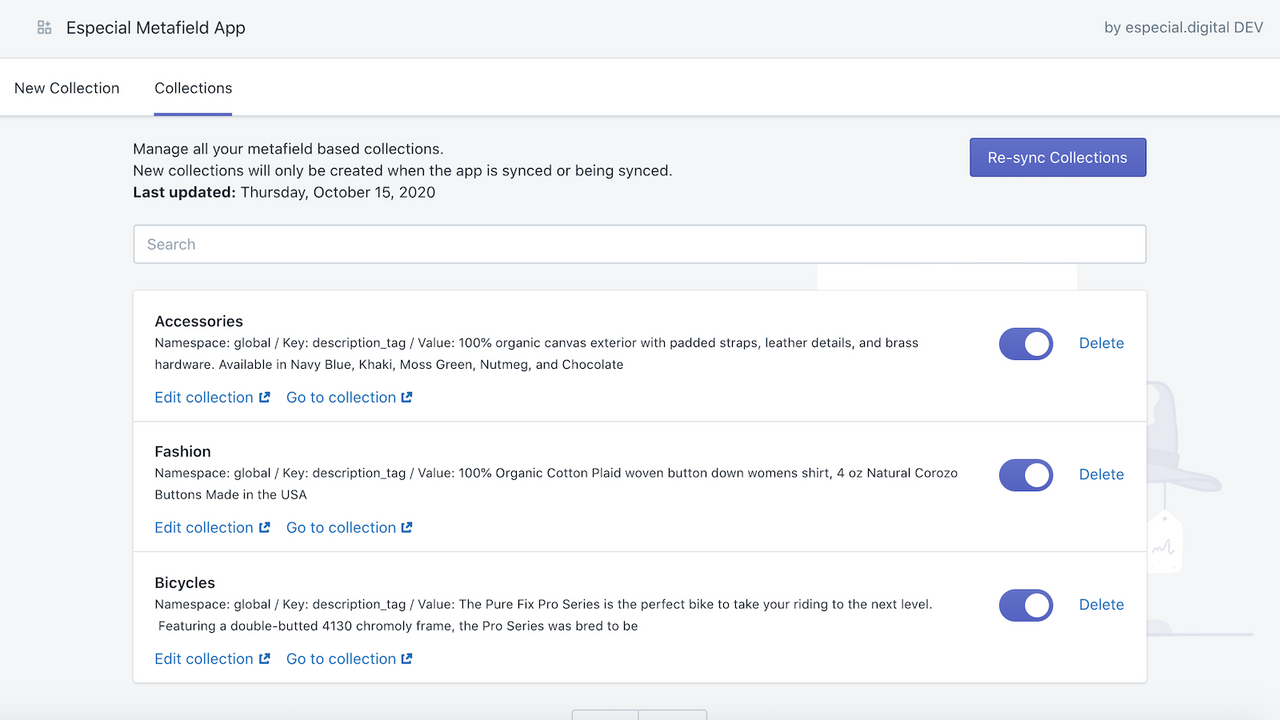Disable the Accessories collection toggle
This screenshot has height=720, width=1280.
tap(1025, 343)
